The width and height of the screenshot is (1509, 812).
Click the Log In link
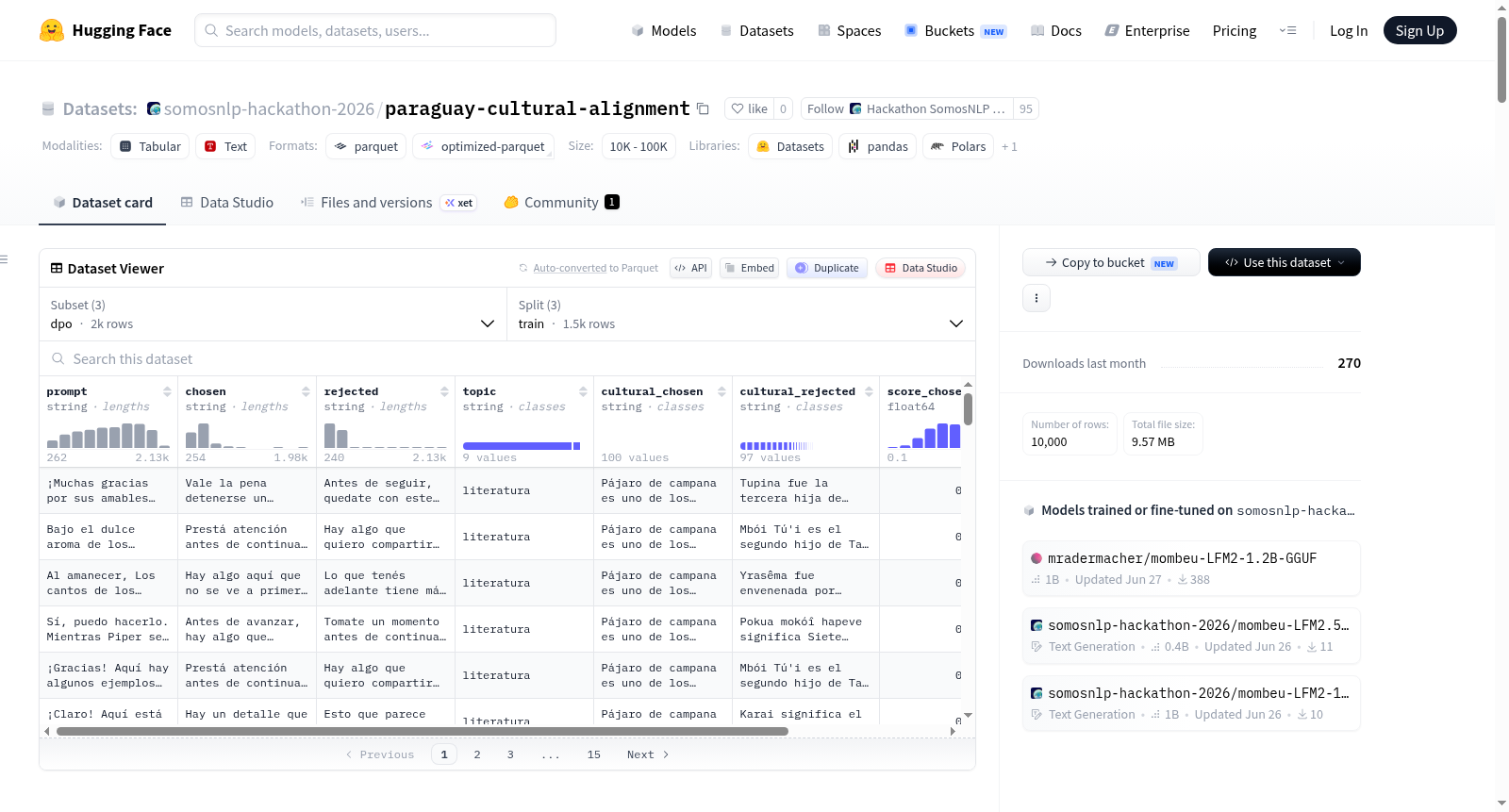coord(1348,31)
